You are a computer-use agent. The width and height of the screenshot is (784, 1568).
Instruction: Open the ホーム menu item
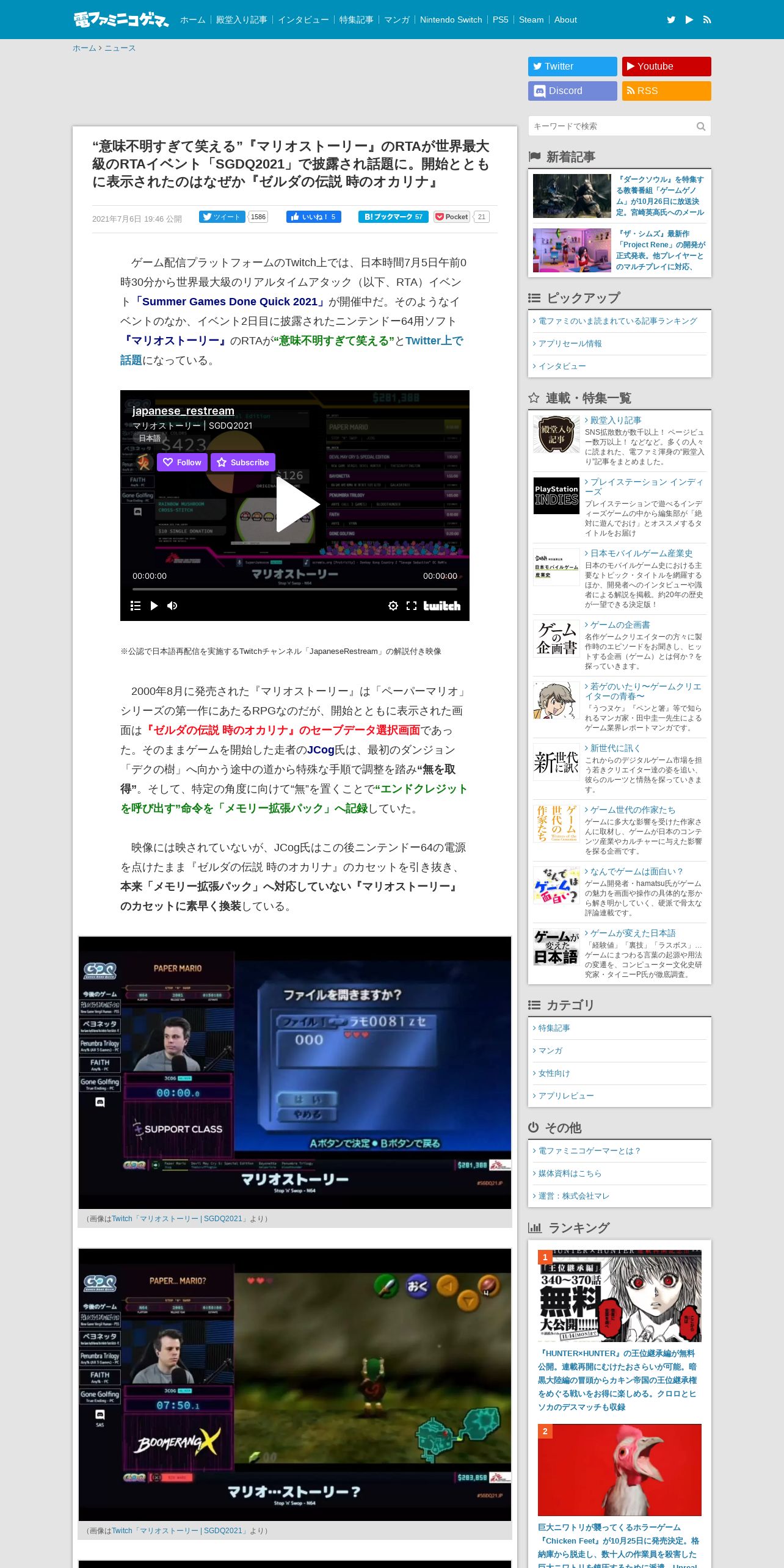192,20
